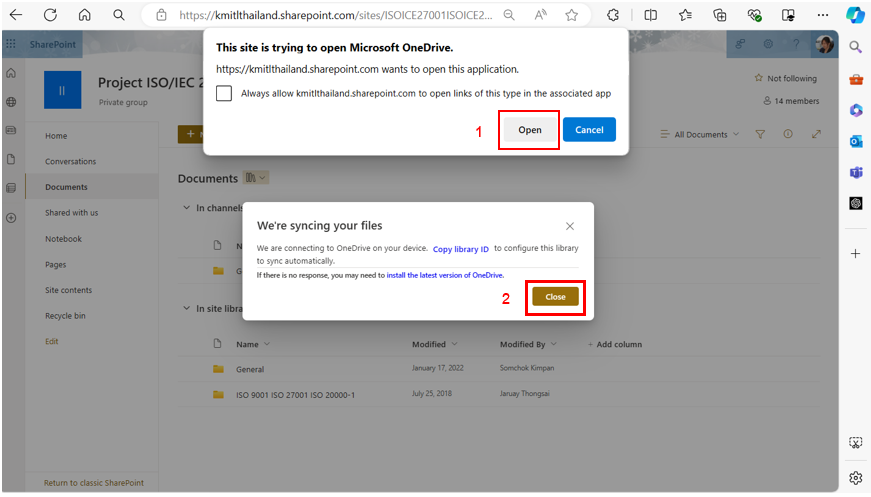Click the Edge Copilot sidebar icon

click(x=855, y=15)
